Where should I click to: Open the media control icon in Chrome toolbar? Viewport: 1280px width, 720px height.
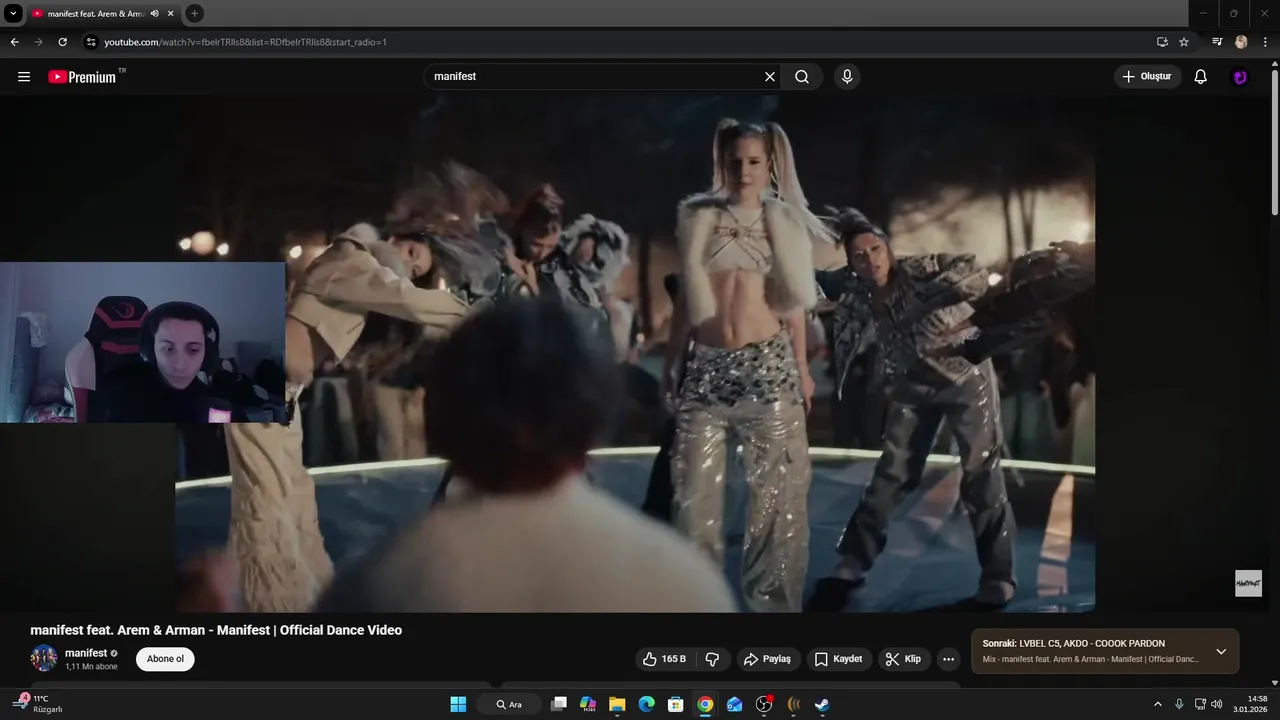(1217, 42)
